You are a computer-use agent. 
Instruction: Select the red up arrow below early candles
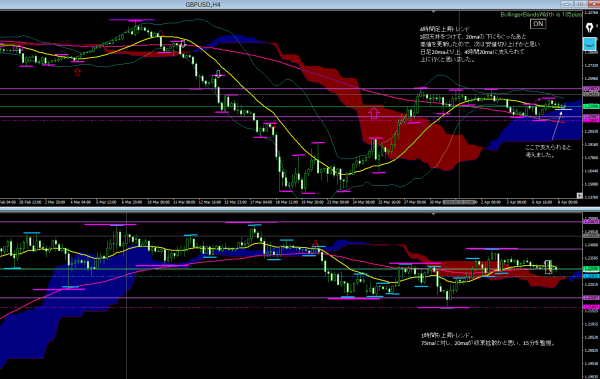pos(78,72)
